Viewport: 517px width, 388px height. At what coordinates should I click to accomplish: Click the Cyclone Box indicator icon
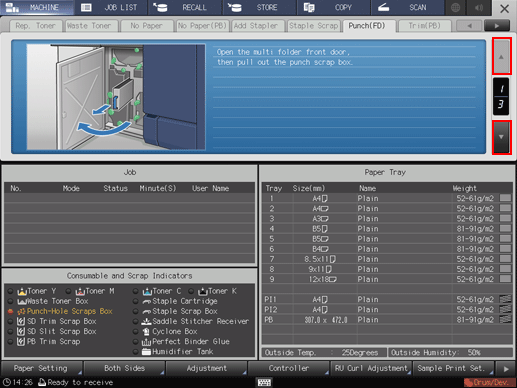tap(146, 332)
